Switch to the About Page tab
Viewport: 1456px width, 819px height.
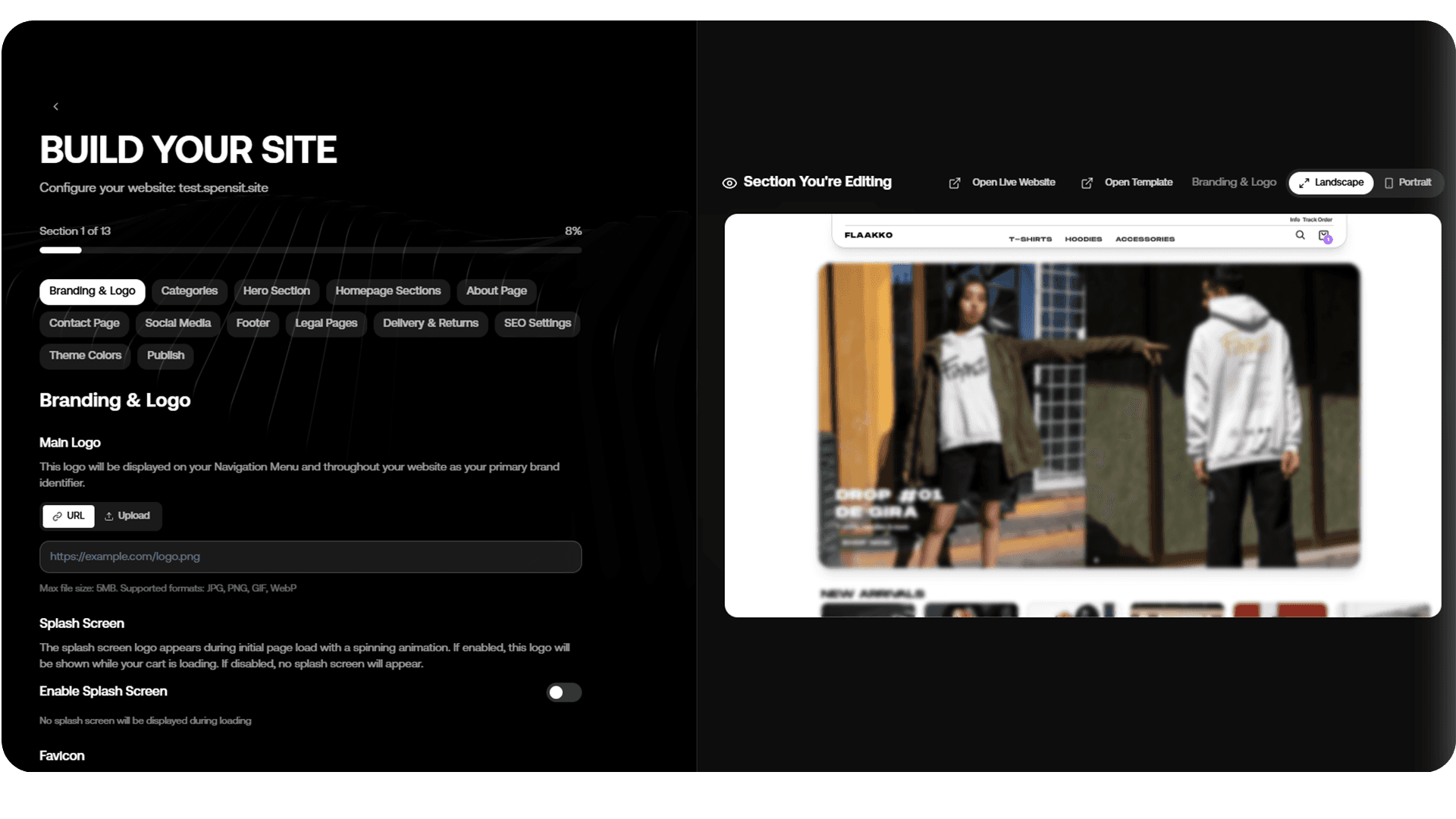point(497,291)
